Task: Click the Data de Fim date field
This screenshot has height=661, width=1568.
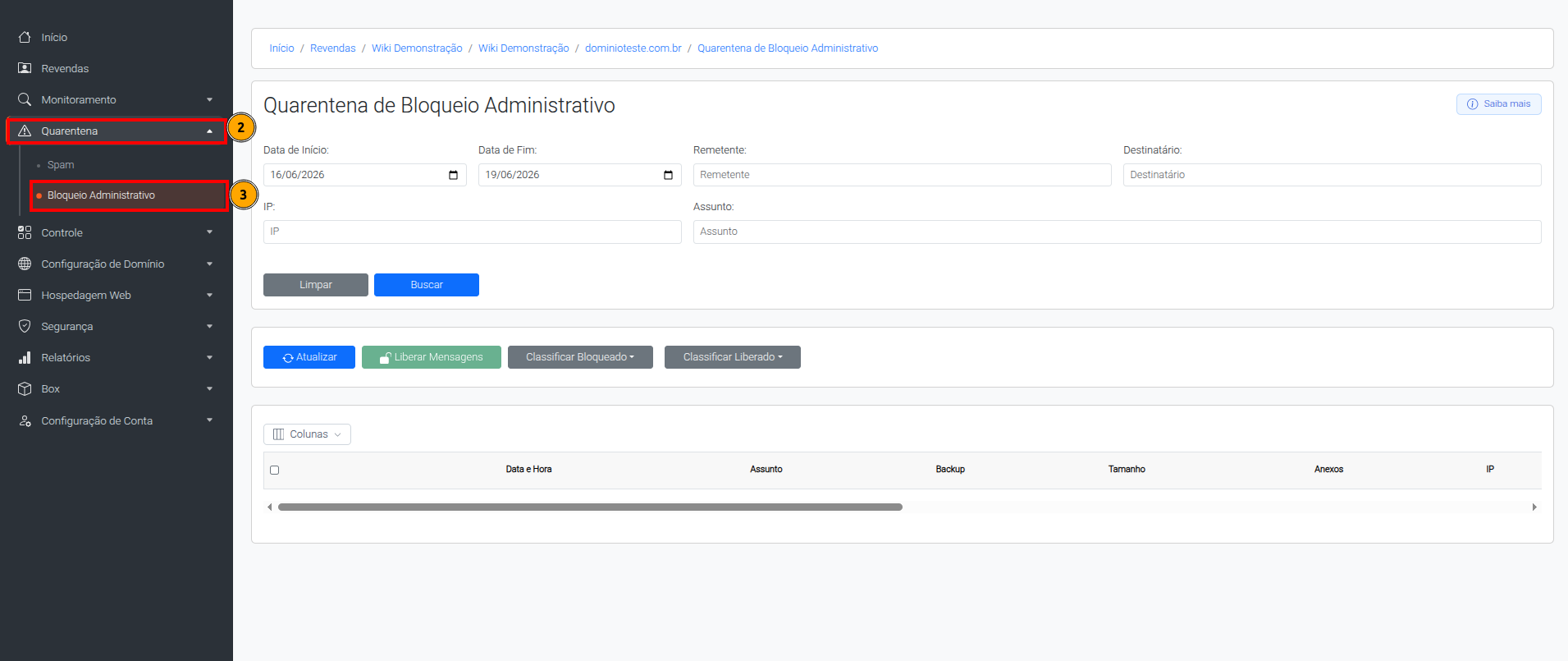Action: (580, 175)
